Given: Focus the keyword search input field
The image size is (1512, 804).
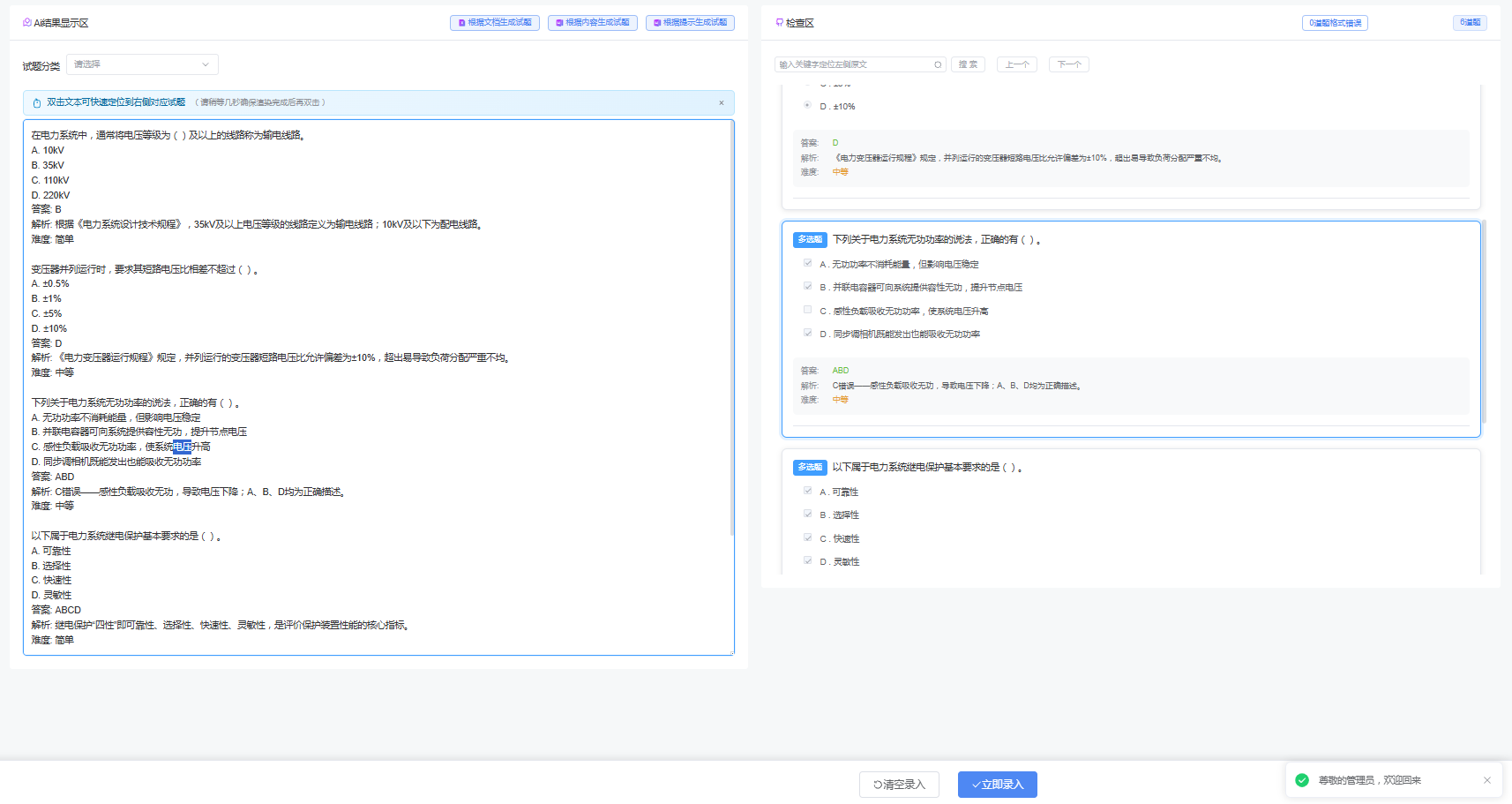Looking at the screenshot, I should point(853,64).
